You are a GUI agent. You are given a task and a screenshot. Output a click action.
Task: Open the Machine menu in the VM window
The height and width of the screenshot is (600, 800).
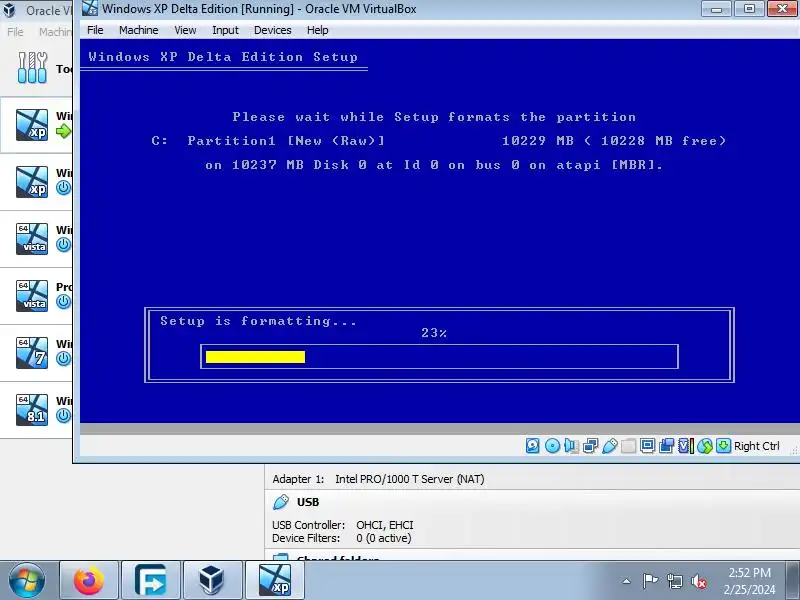pos(138,30)
